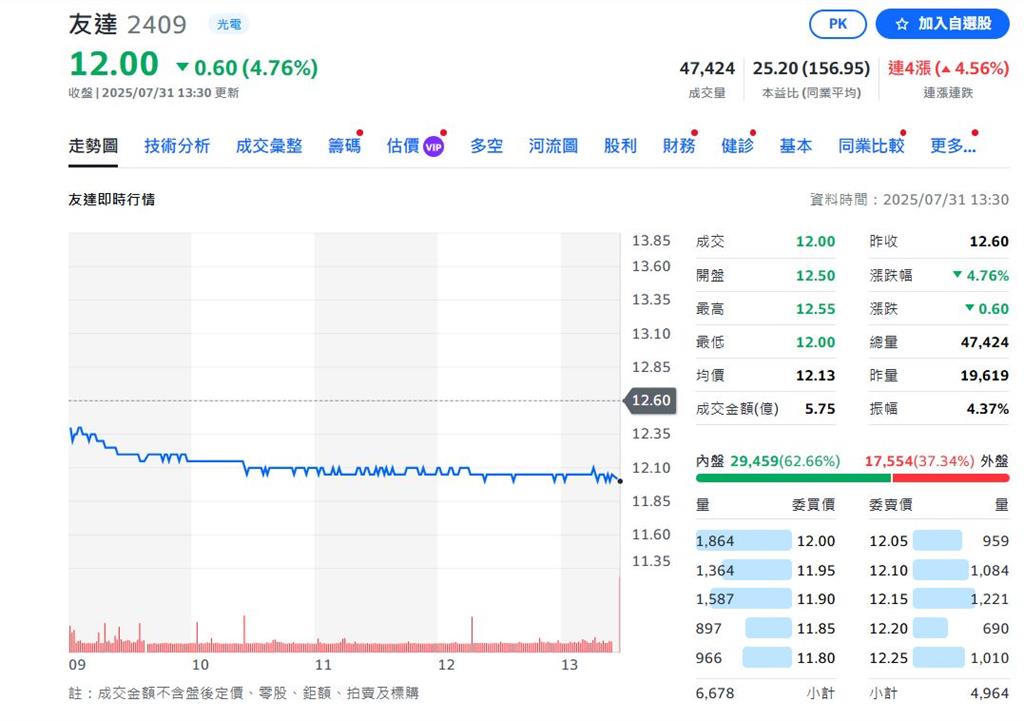This screenshot has height=721, width=1024.
Task: Open the 估價 tab
Action: point(403,146)
